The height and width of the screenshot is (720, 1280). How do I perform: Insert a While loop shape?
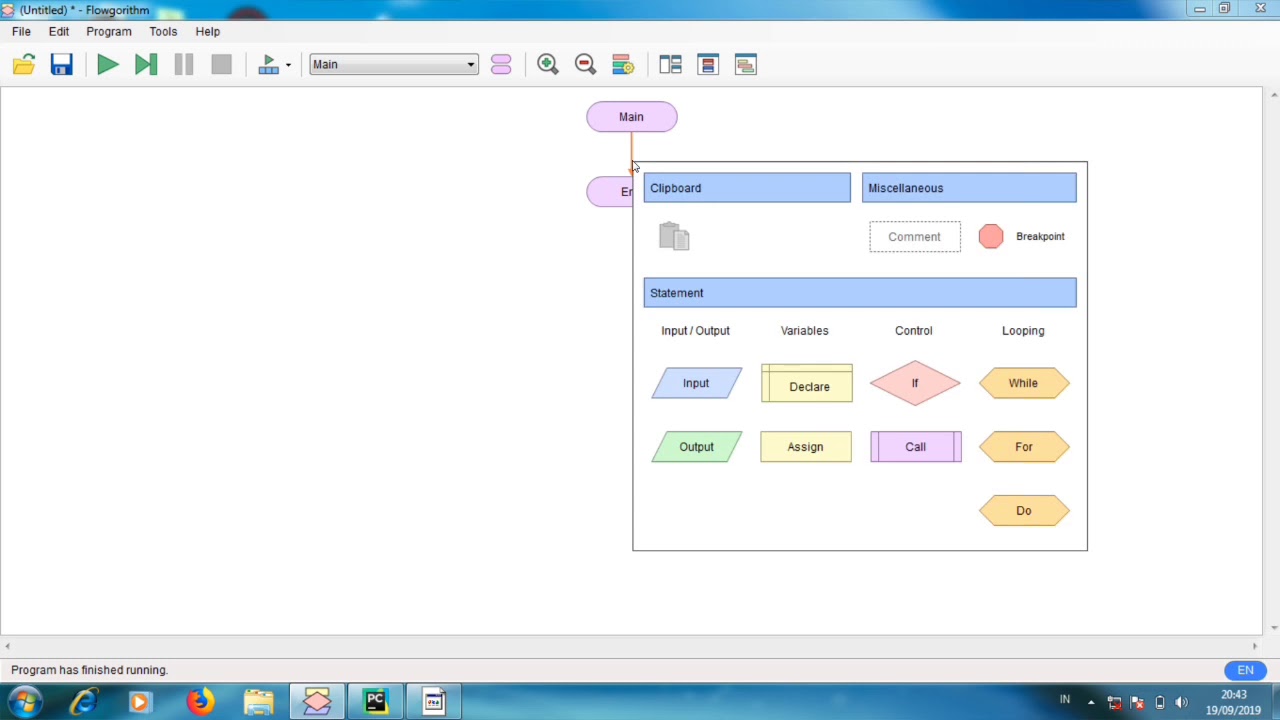pyautogui.click(x=1024, y=383)
